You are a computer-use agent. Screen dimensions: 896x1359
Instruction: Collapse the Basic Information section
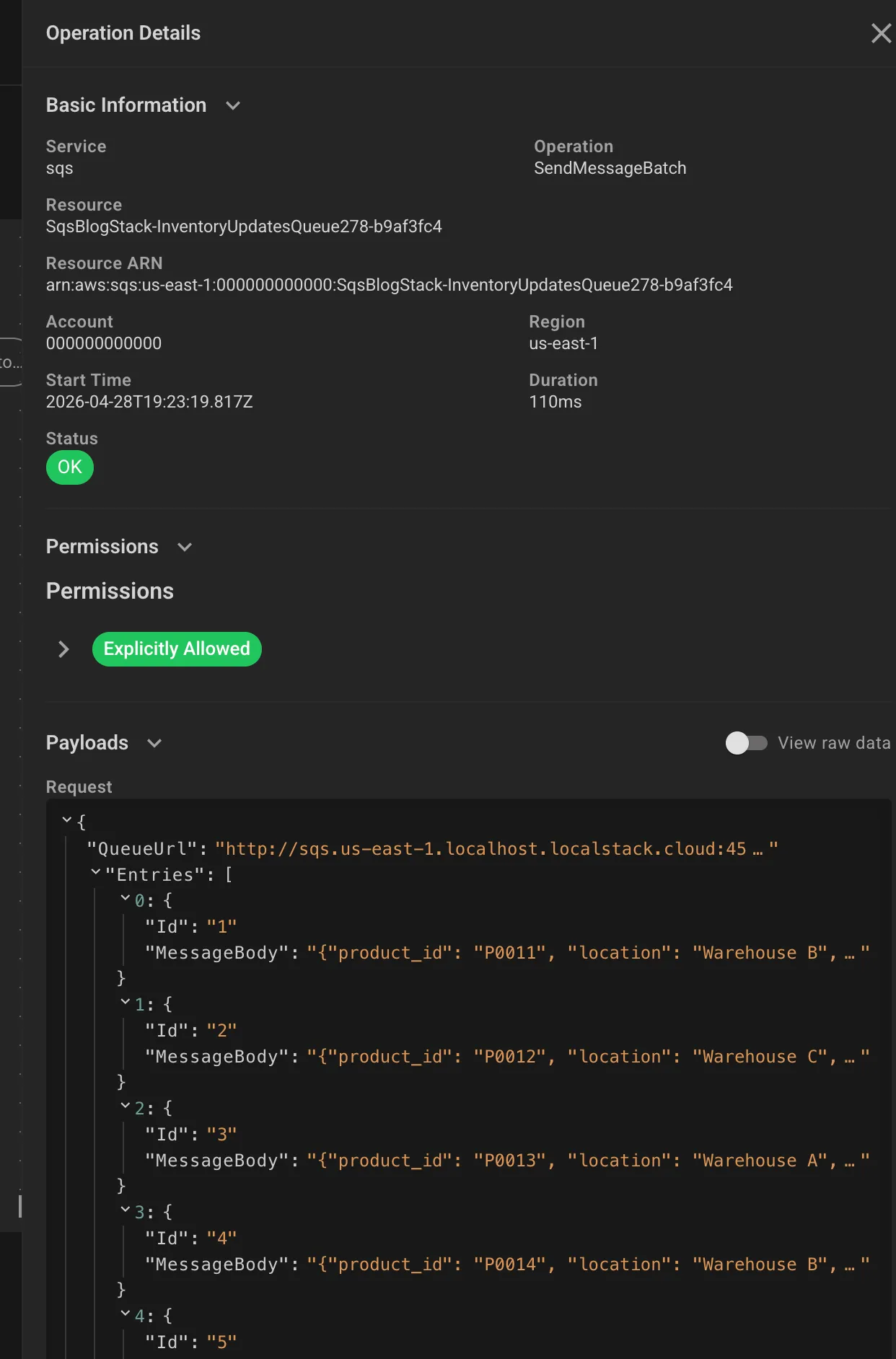click(232, 105)
